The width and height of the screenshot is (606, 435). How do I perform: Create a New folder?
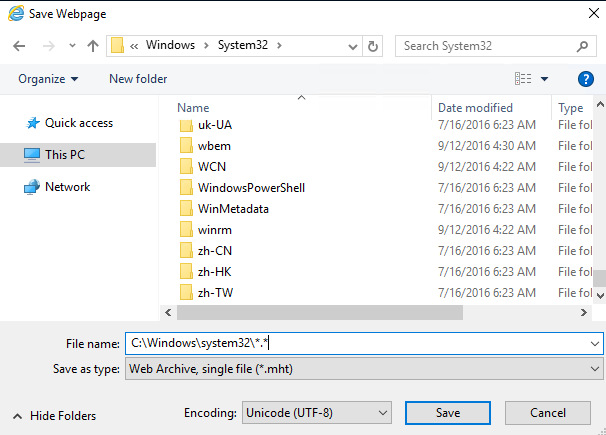coord(138,79)
